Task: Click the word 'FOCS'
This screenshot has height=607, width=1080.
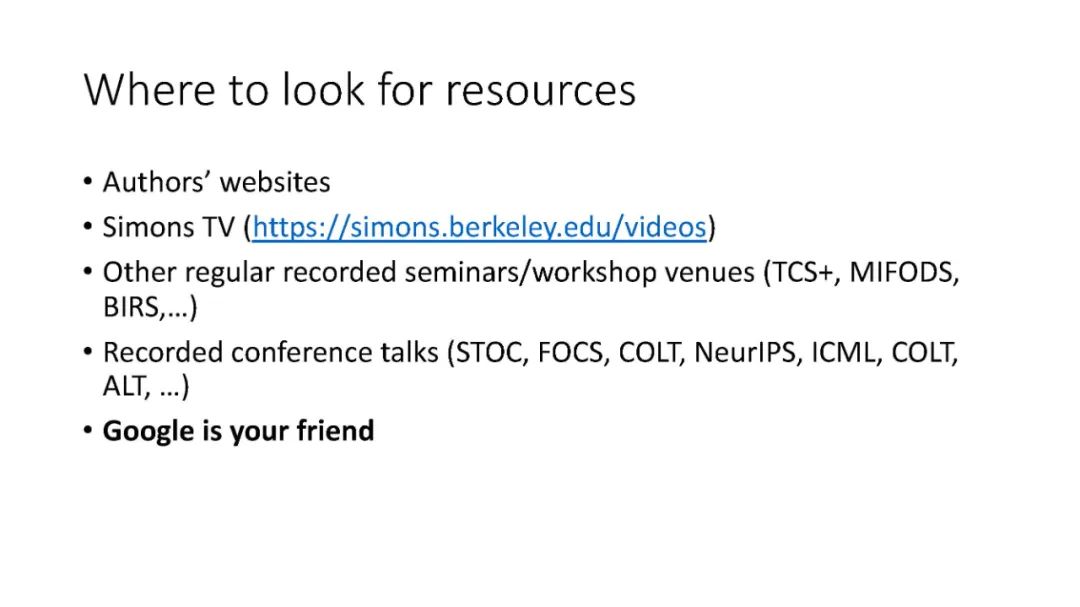Action: click(573, 352)
